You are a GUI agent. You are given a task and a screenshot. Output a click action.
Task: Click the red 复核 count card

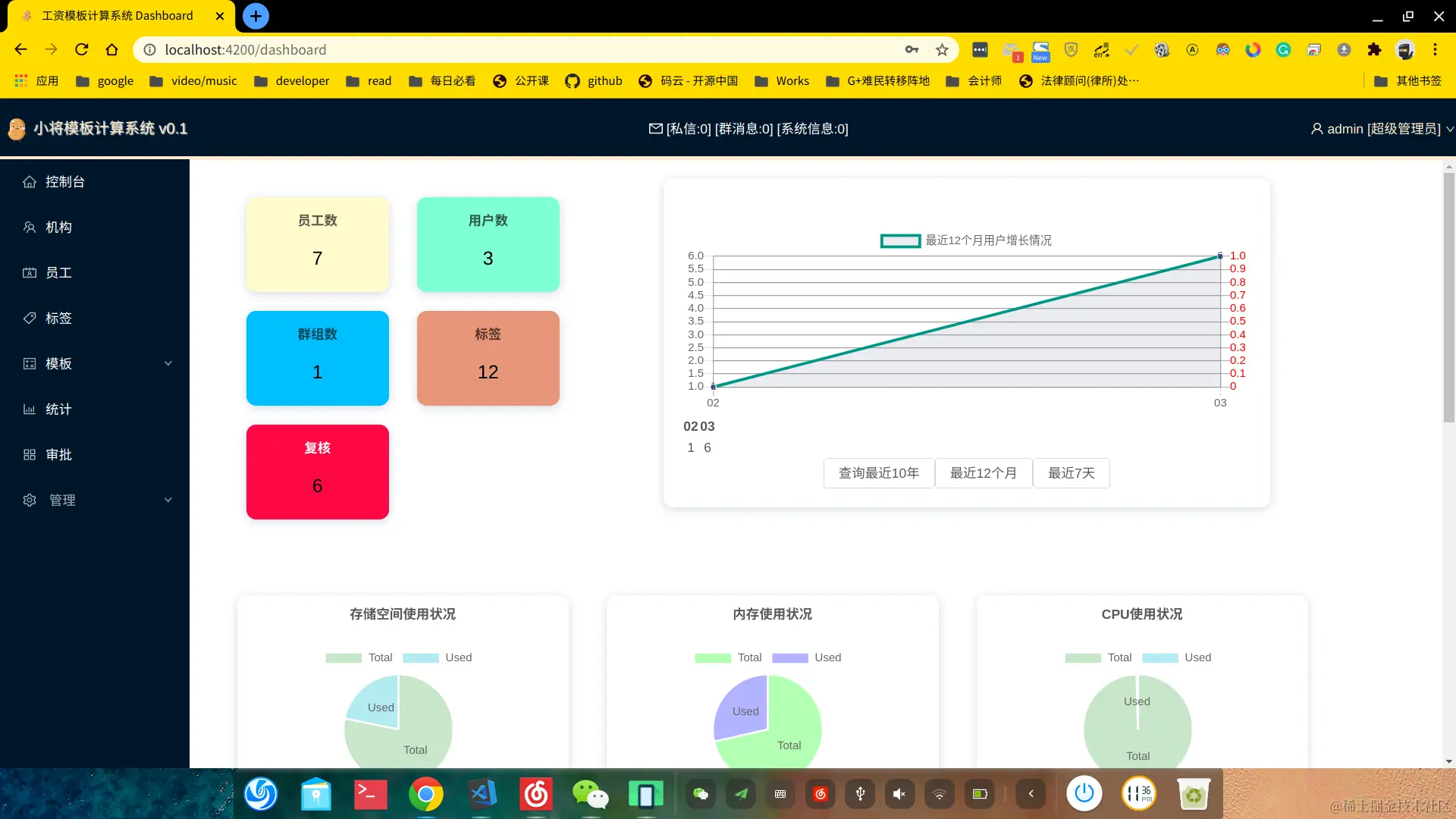(x=317, y=472)
